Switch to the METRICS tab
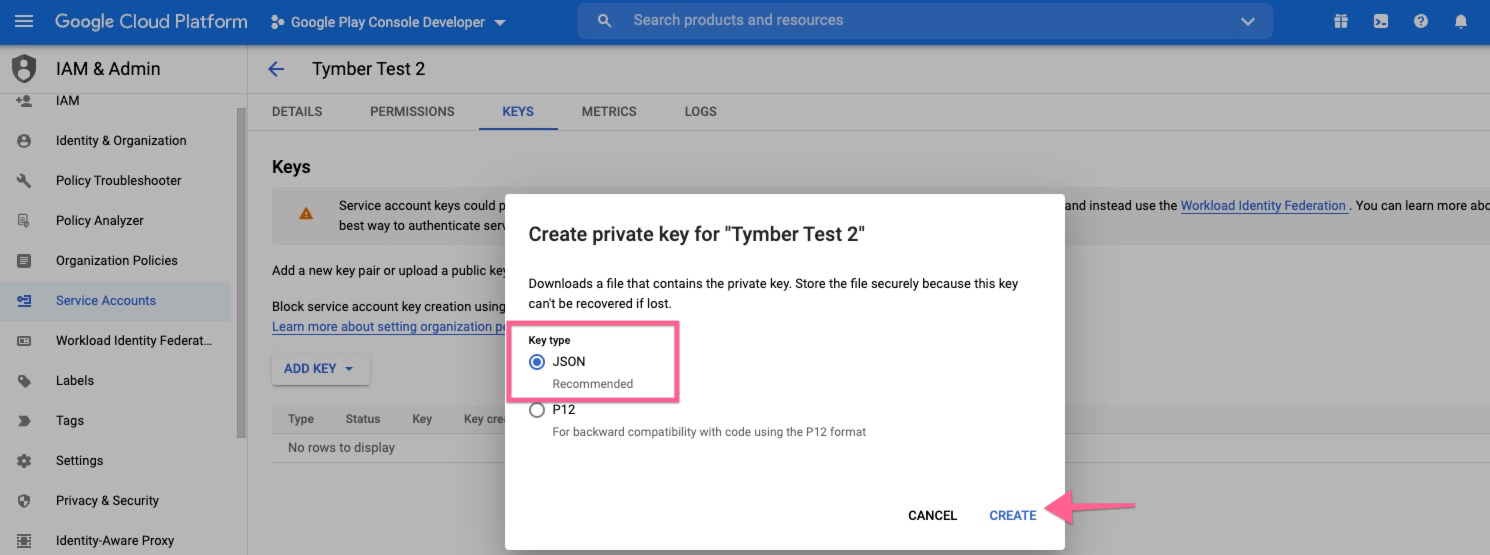1490x555 pixels. (x=609, y=112)
